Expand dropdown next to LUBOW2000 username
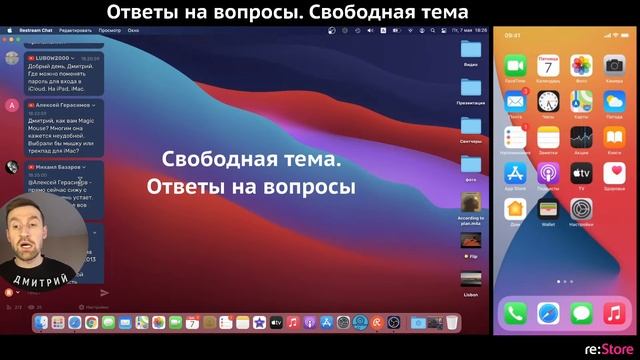 [x=73, y=58]
